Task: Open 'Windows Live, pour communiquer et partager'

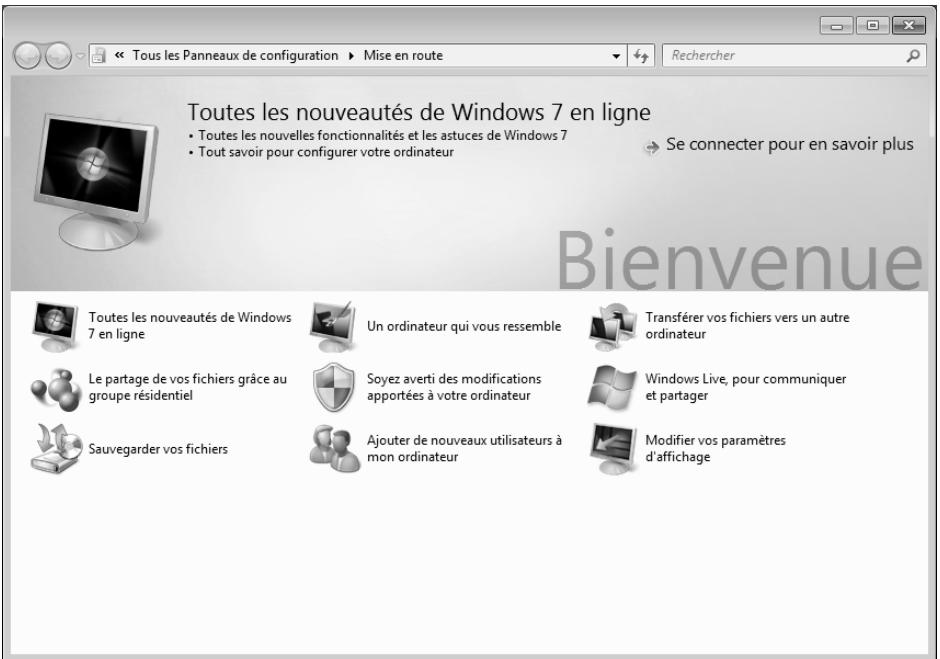Action: pos(746,387)
